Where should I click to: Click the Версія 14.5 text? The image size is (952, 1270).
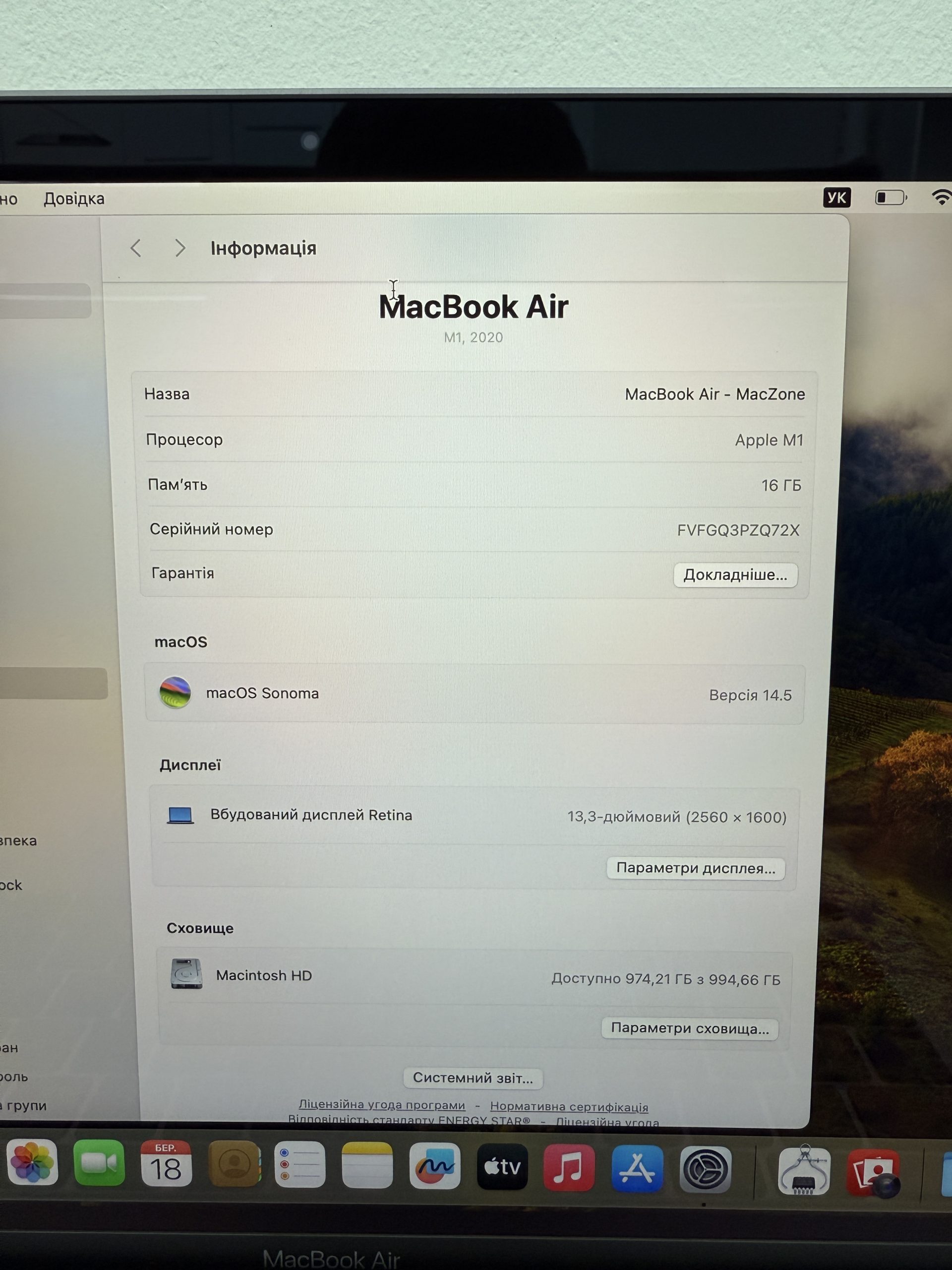(x=750, y=695)
